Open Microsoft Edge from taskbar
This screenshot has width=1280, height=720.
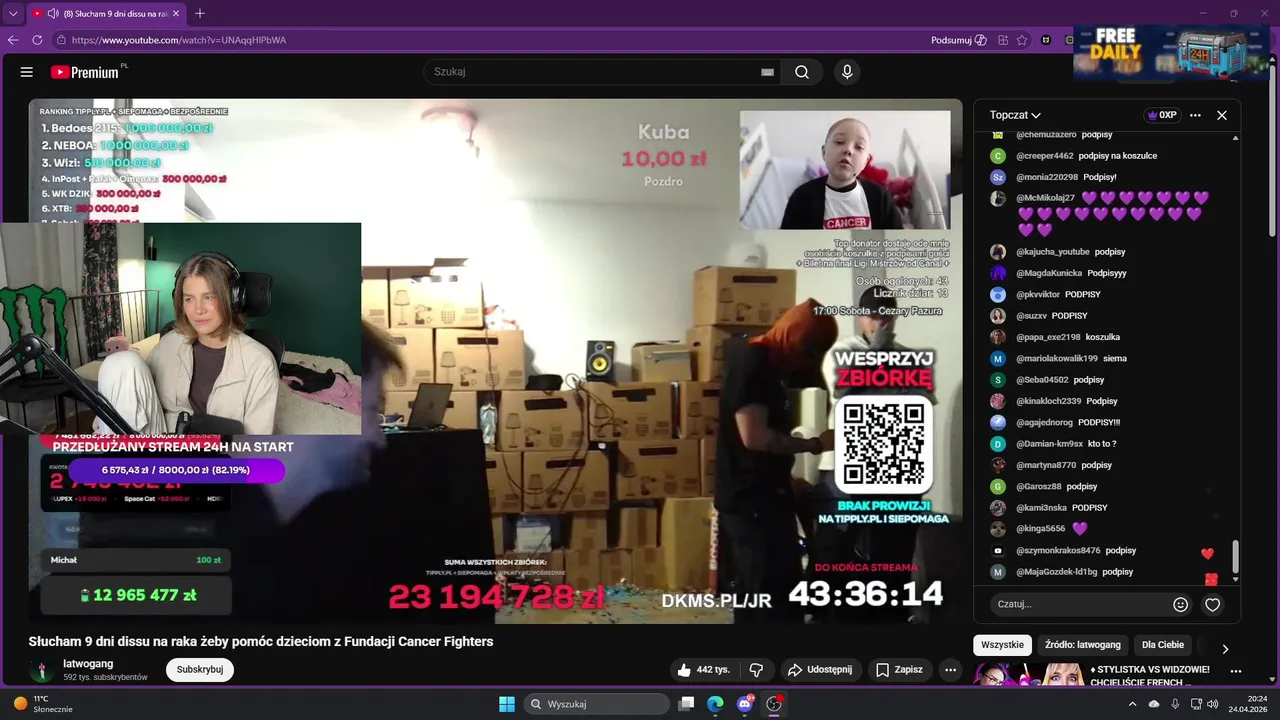(715, 704)
